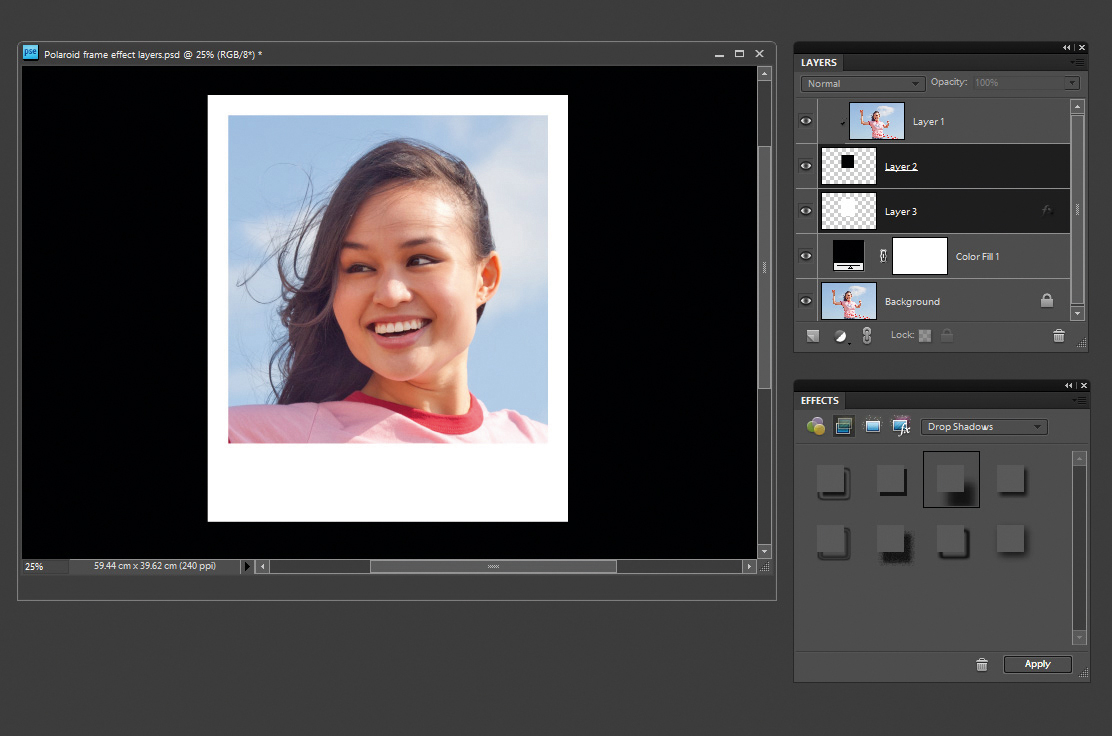Expand the Opacity dropdown arrow
The width and height of the screenshot is (1112, 736).
click(x=1072, y=83)
